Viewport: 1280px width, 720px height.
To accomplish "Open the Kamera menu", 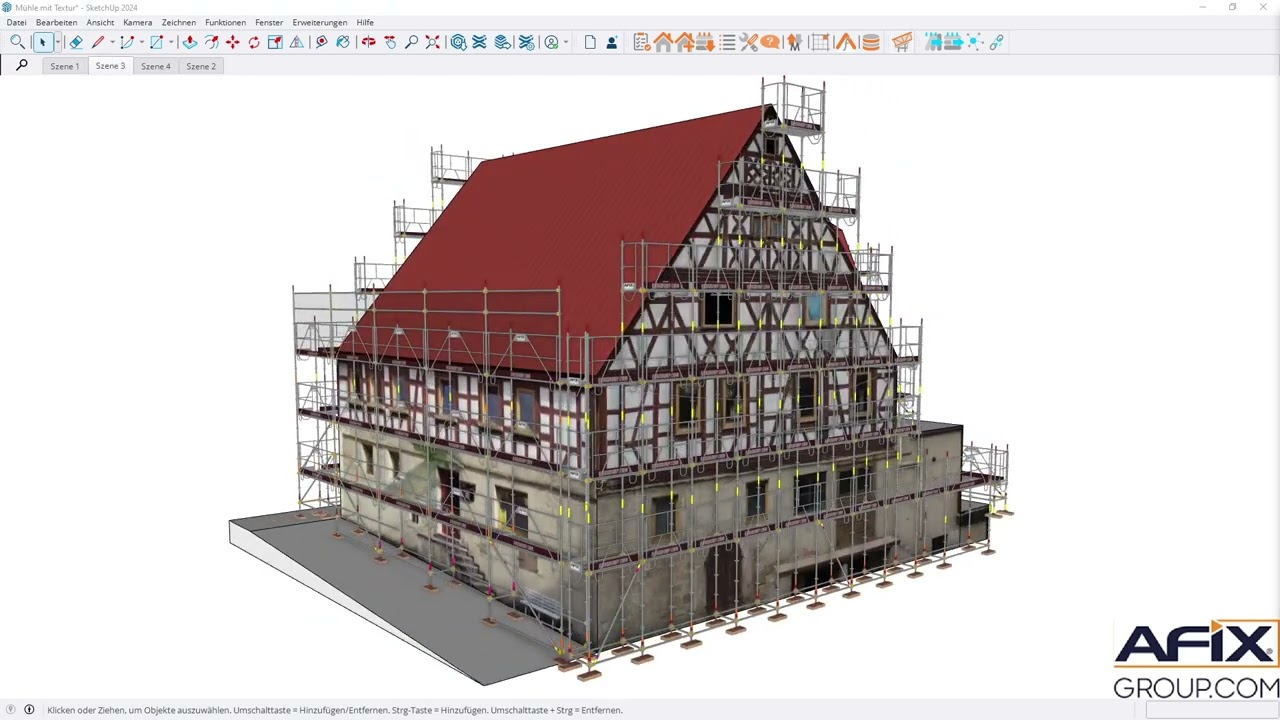I will [x=138, y=22].
